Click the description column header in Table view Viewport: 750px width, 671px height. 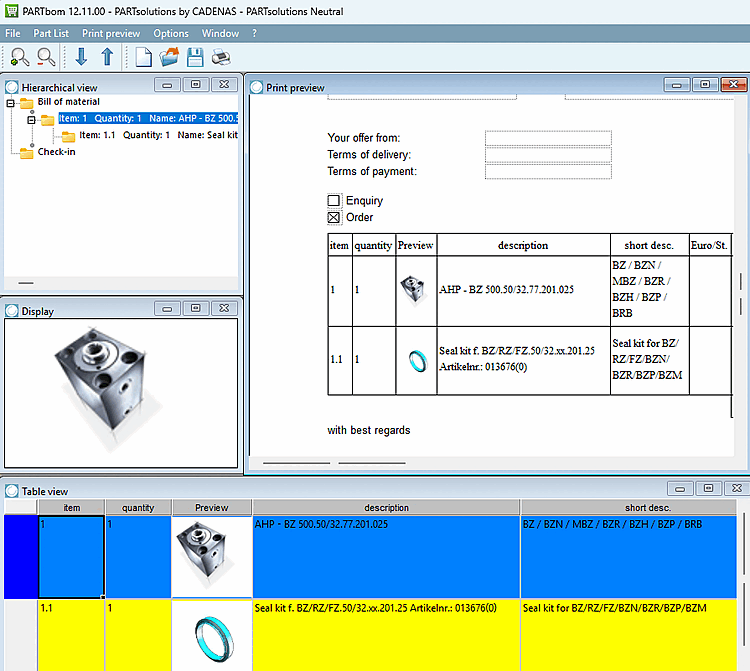(x=386, y=507)
